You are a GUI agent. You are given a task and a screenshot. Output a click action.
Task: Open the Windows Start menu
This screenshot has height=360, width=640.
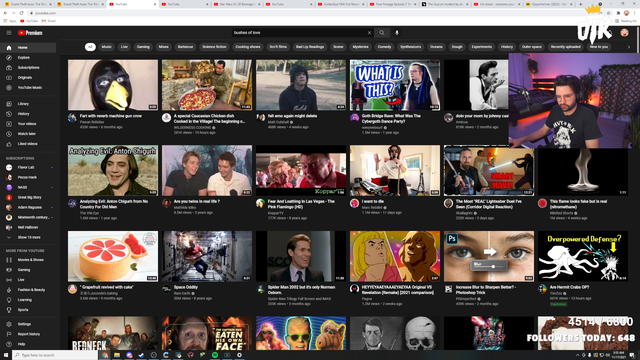6,355
